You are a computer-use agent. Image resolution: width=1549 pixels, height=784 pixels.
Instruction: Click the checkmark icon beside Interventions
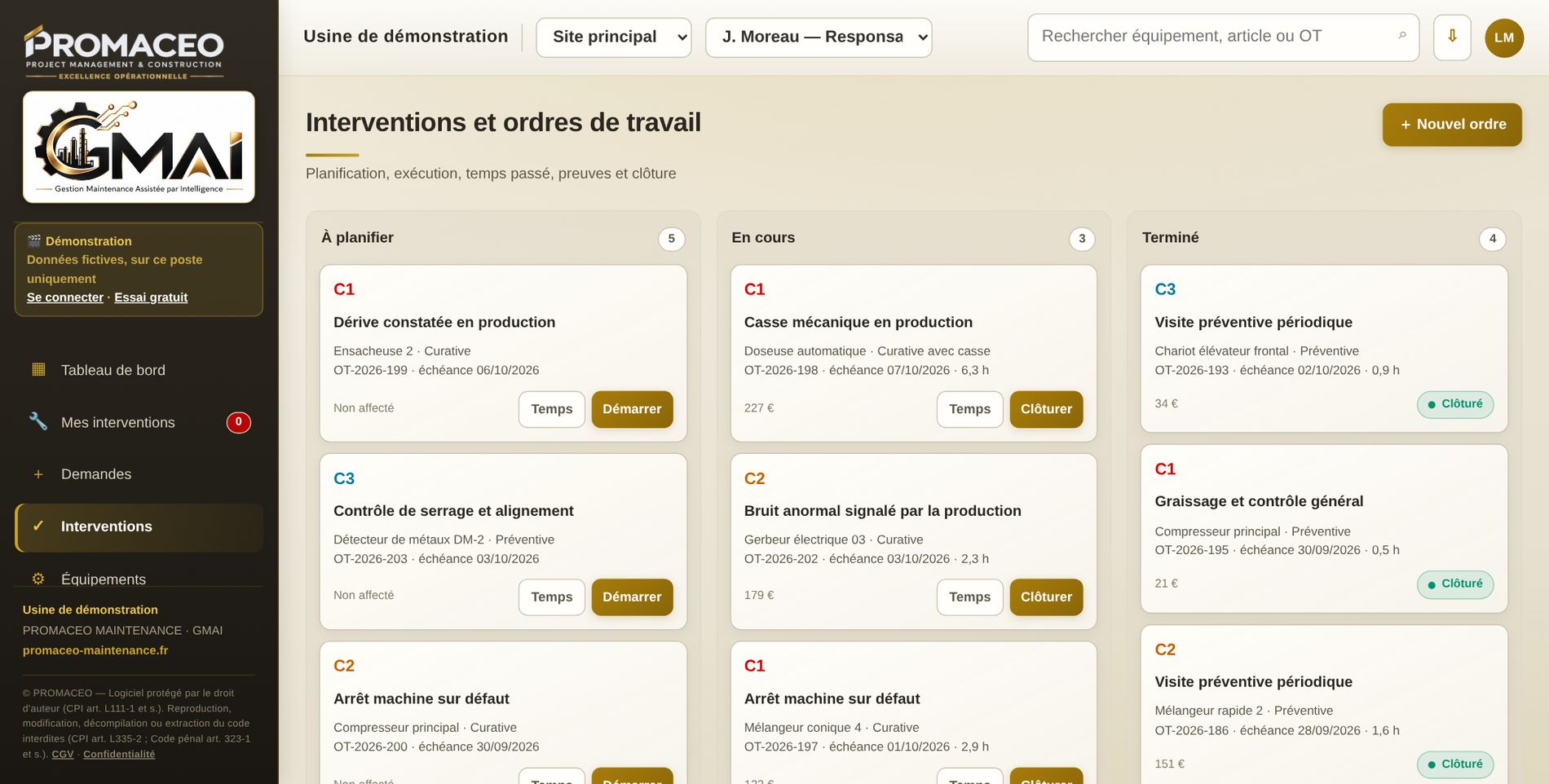(x=38, y=526)
